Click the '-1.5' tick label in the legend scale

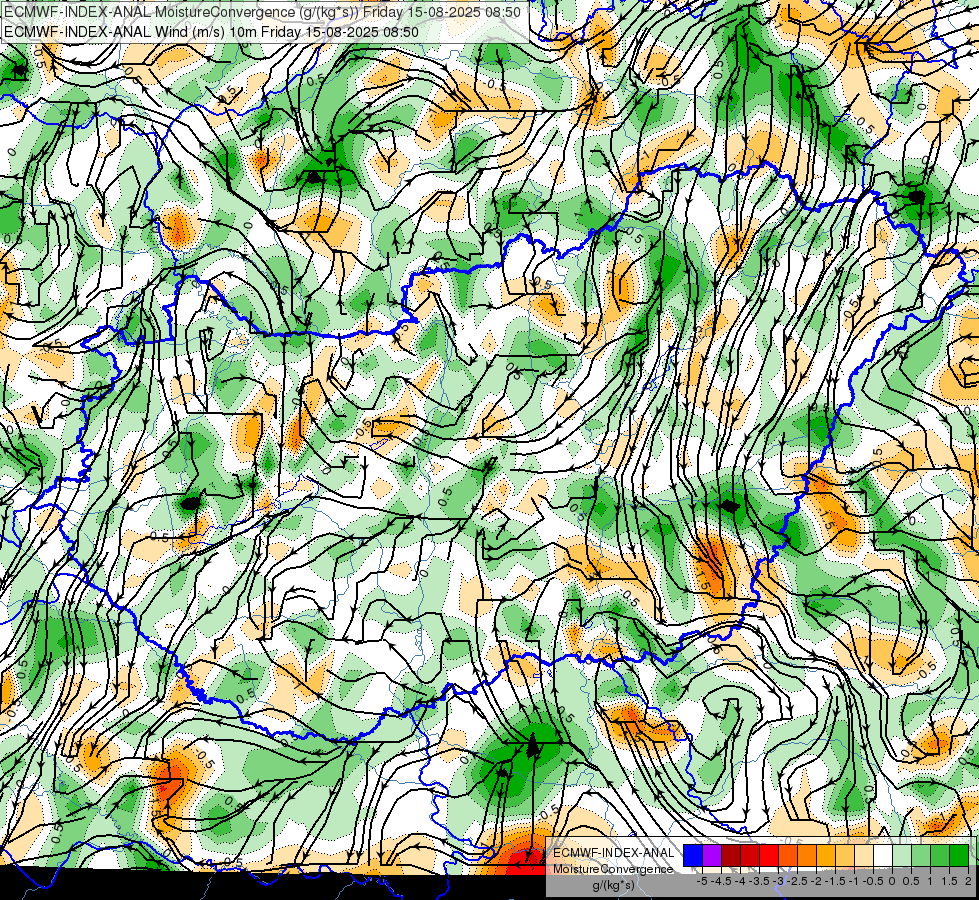[x=837, y=881]
